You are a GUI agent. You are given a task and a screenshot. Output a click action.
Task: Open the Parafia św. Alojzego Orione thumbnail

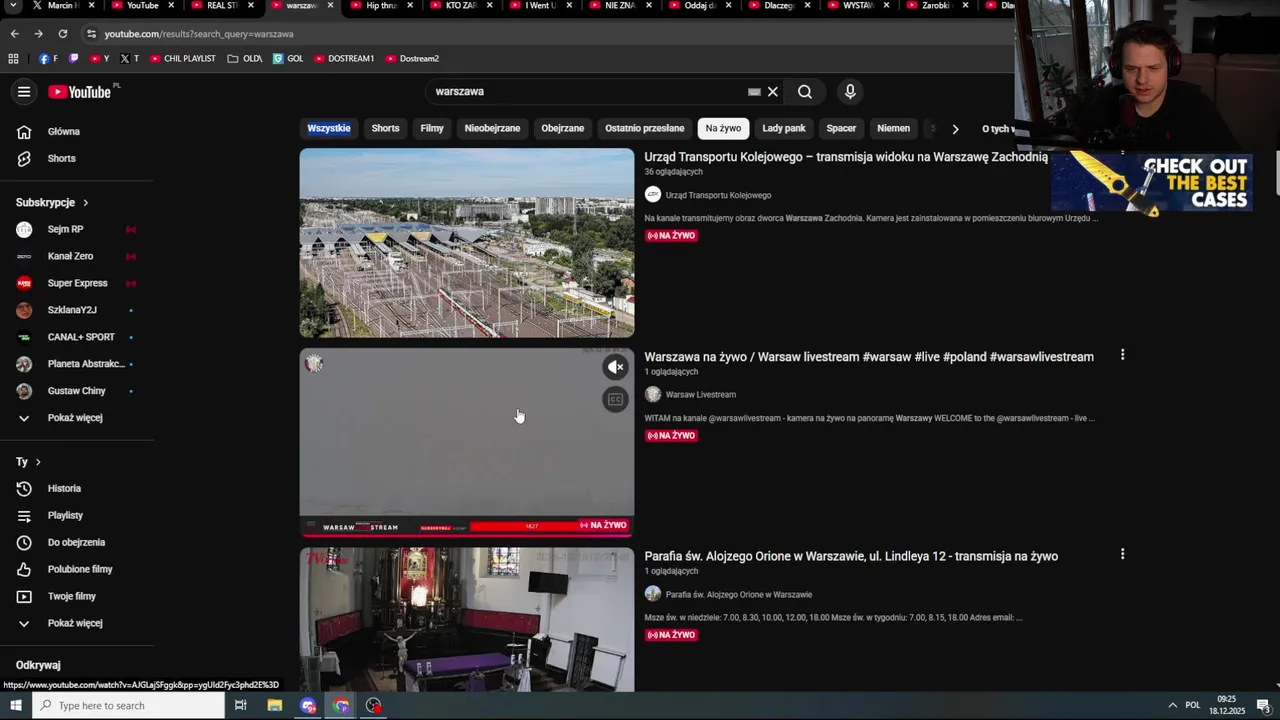pyautogui.click(x=467, y=620)
